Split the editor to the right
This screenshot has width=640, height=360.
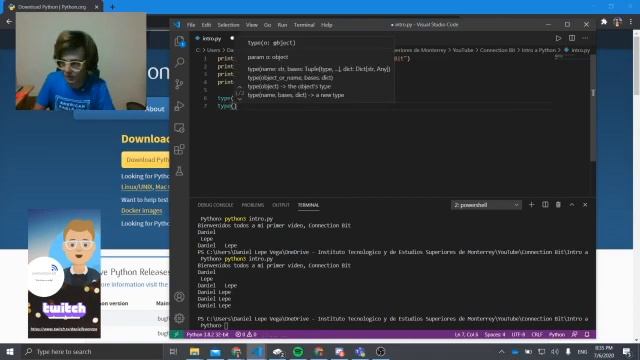tap(572, 38)
